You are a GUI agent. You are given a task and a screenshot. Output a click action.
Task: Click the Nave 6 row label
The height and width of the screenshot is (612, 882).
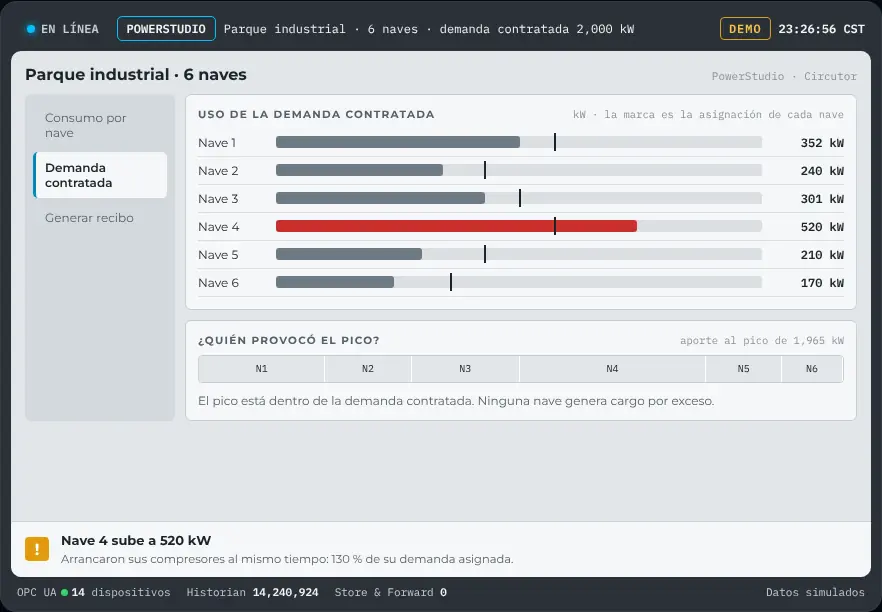(x=218, y=283)
